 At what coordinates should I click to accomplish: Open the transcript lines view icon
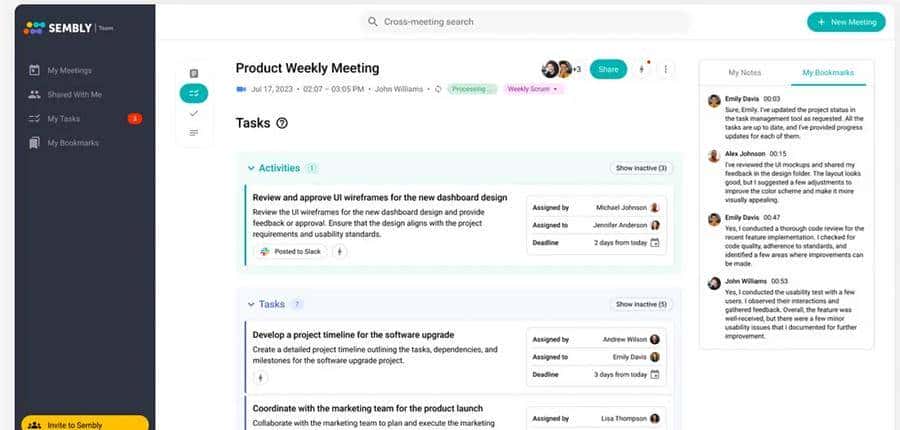pos(194,133)
